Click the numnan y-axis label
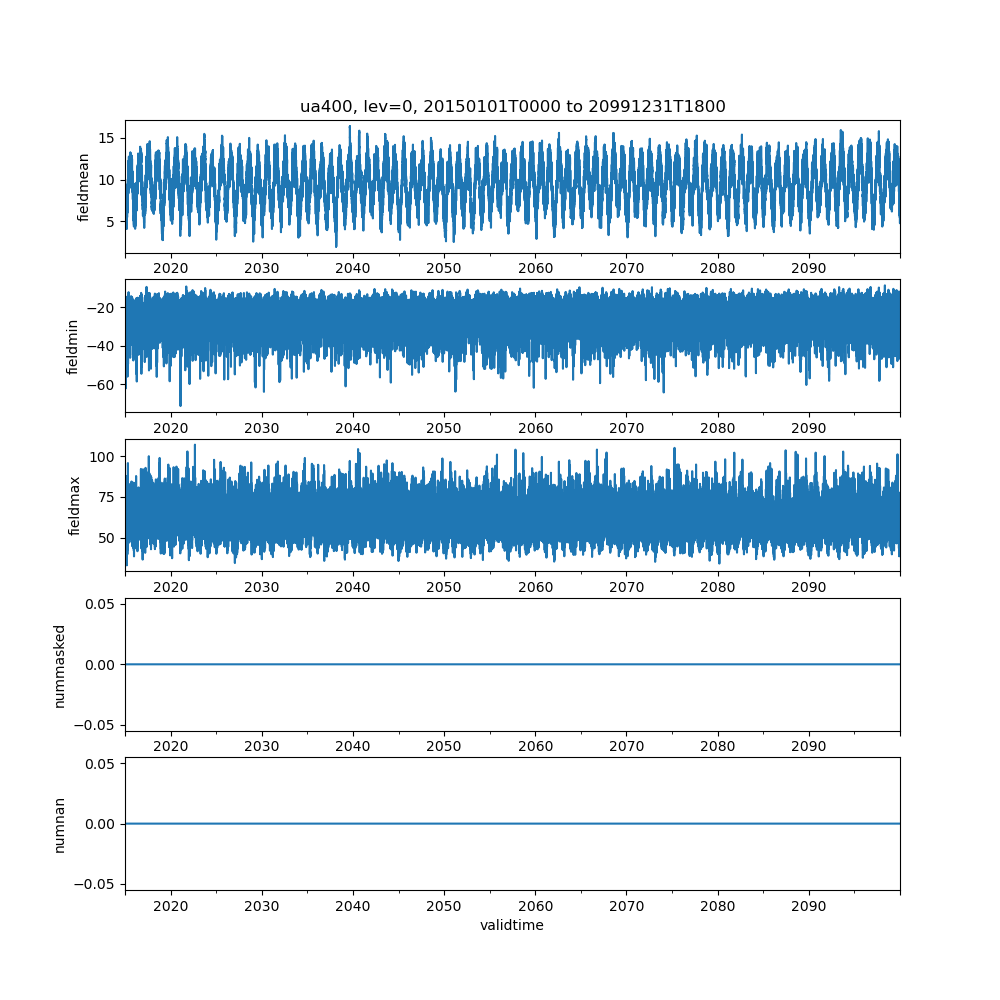The width and height of the screenshot is (1000, 1000). (60, 824)
